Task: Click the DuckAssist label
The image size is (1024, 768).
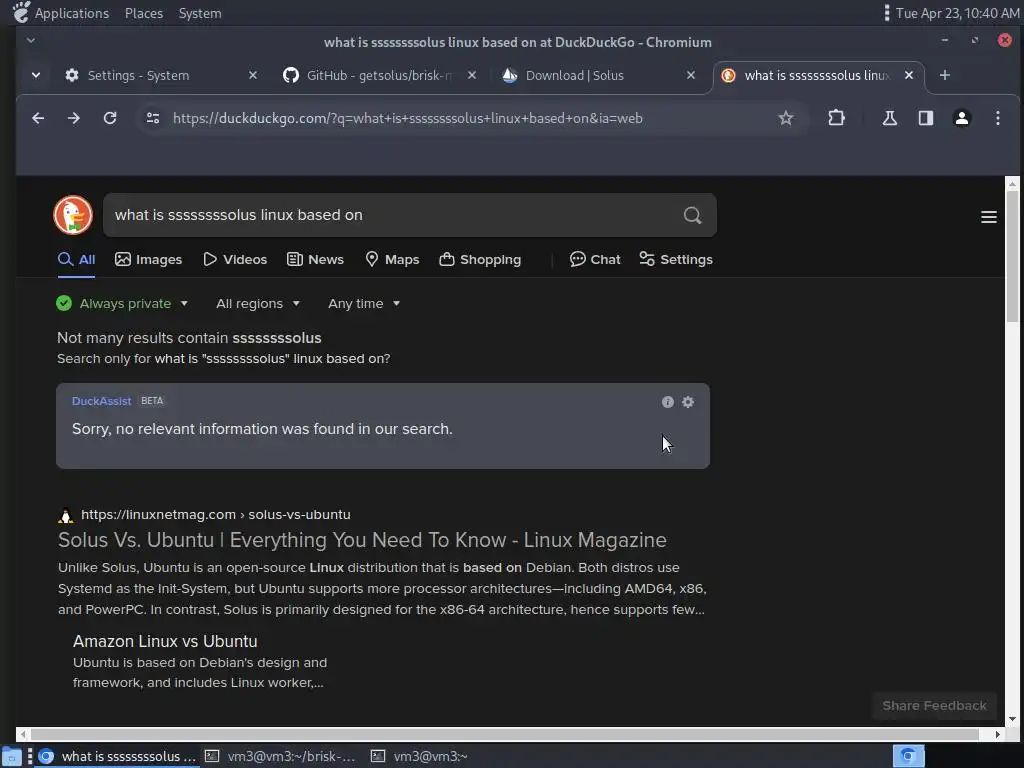Action: coord(101,402)
